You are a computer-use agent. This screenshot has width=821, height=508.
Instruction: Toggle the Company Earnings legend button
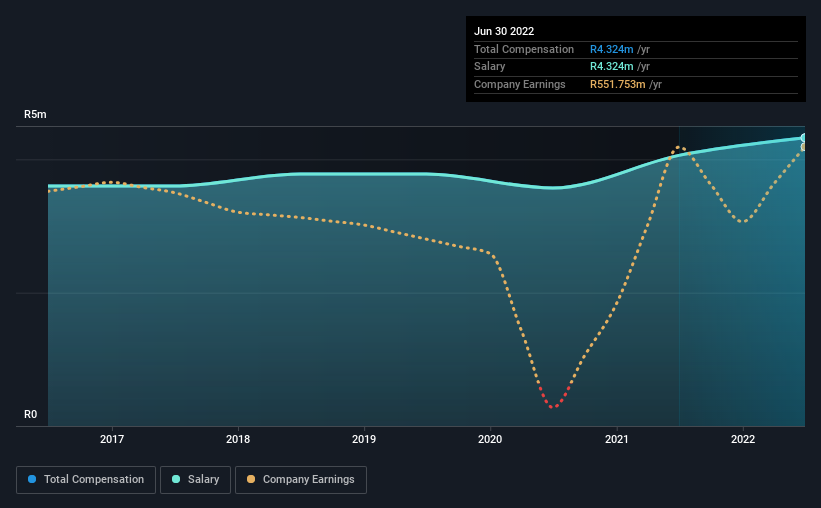301,480
